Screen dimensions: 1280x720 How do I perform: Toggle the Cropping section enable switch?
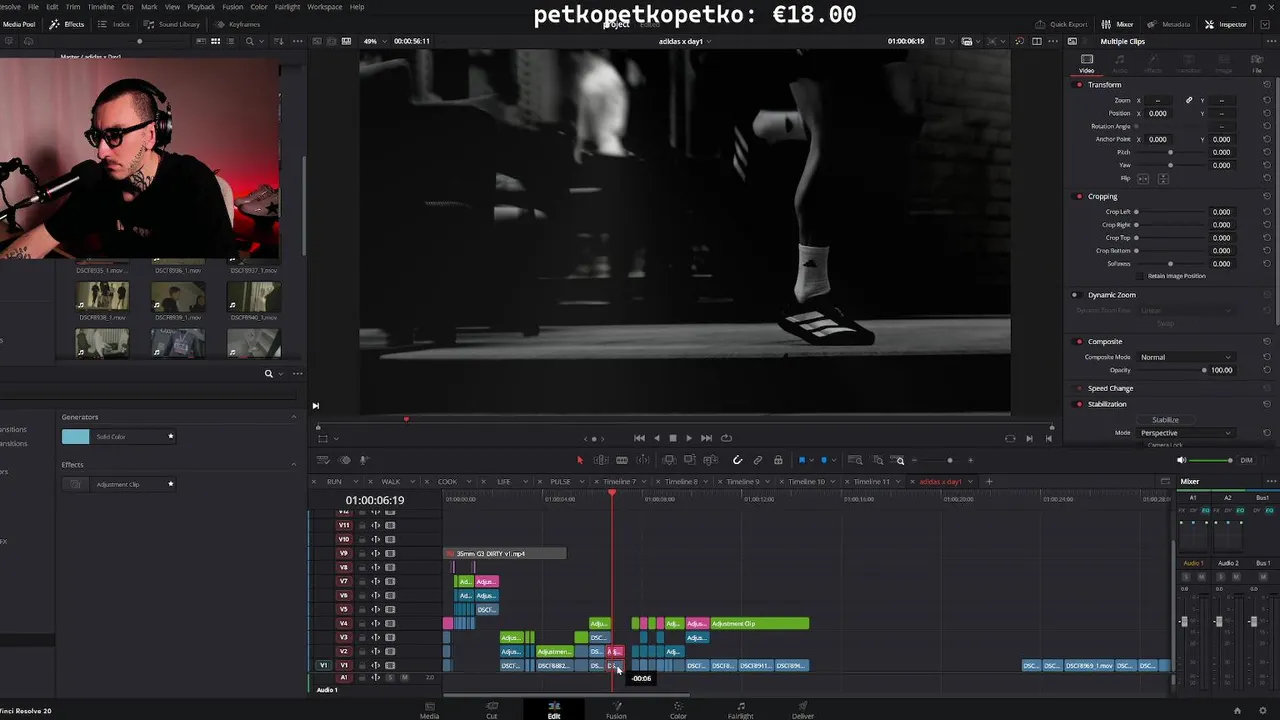pyautogui.click(x=1079, y=197)
